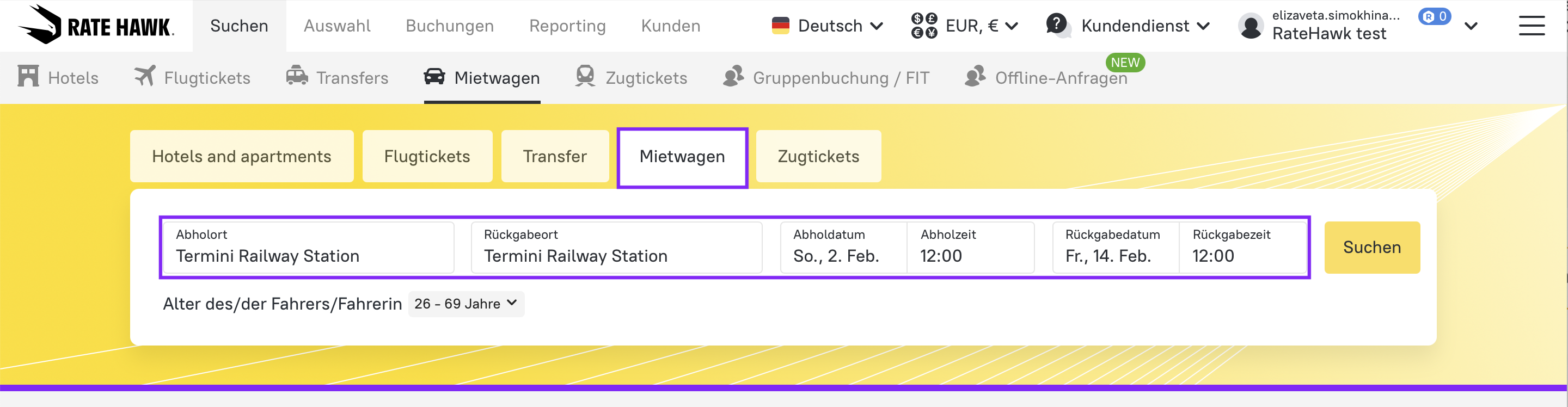Screen dimensions: 1568x407
Task: Open the driver age dropdown 26 - 69 Jahre
Action: click(x=465, y=304)
